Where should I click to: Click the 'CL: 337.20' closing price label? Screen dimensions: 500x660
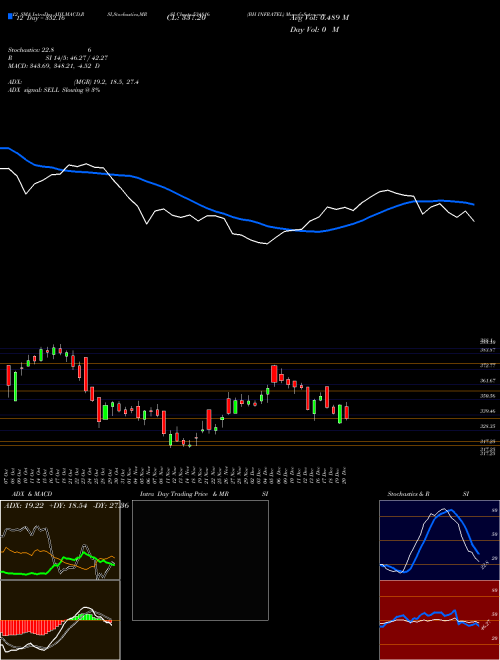click(x=186, y=18)
